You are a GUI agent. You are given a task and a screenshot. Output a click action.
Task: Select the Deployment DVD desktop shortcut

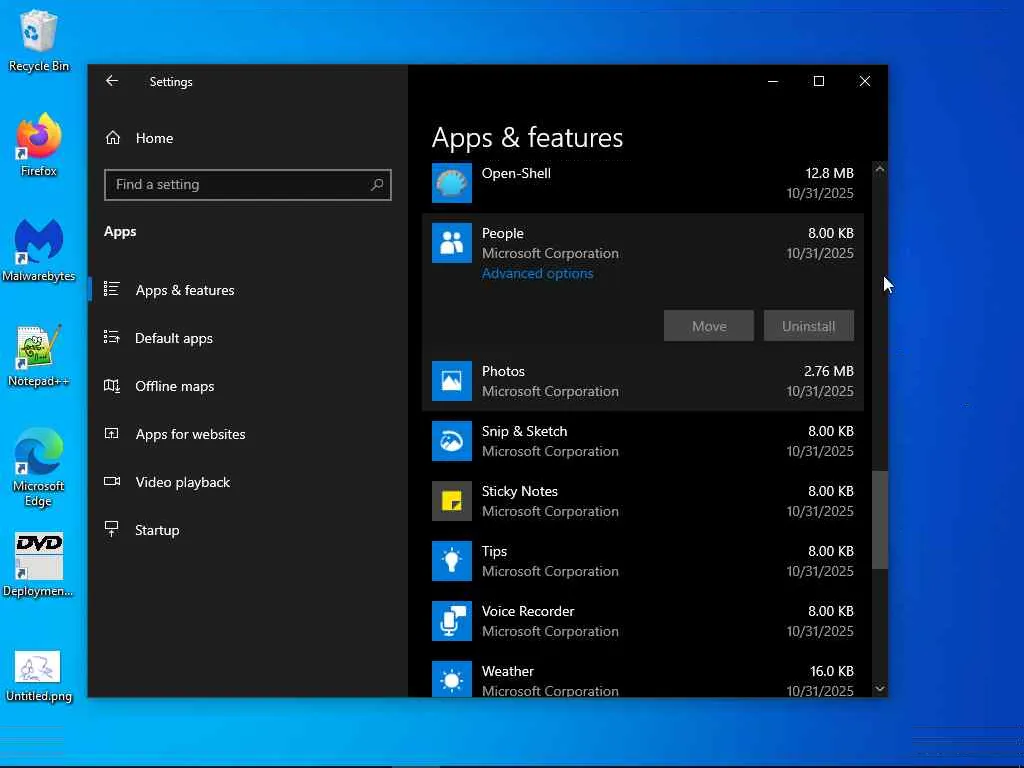pos(39,566)
